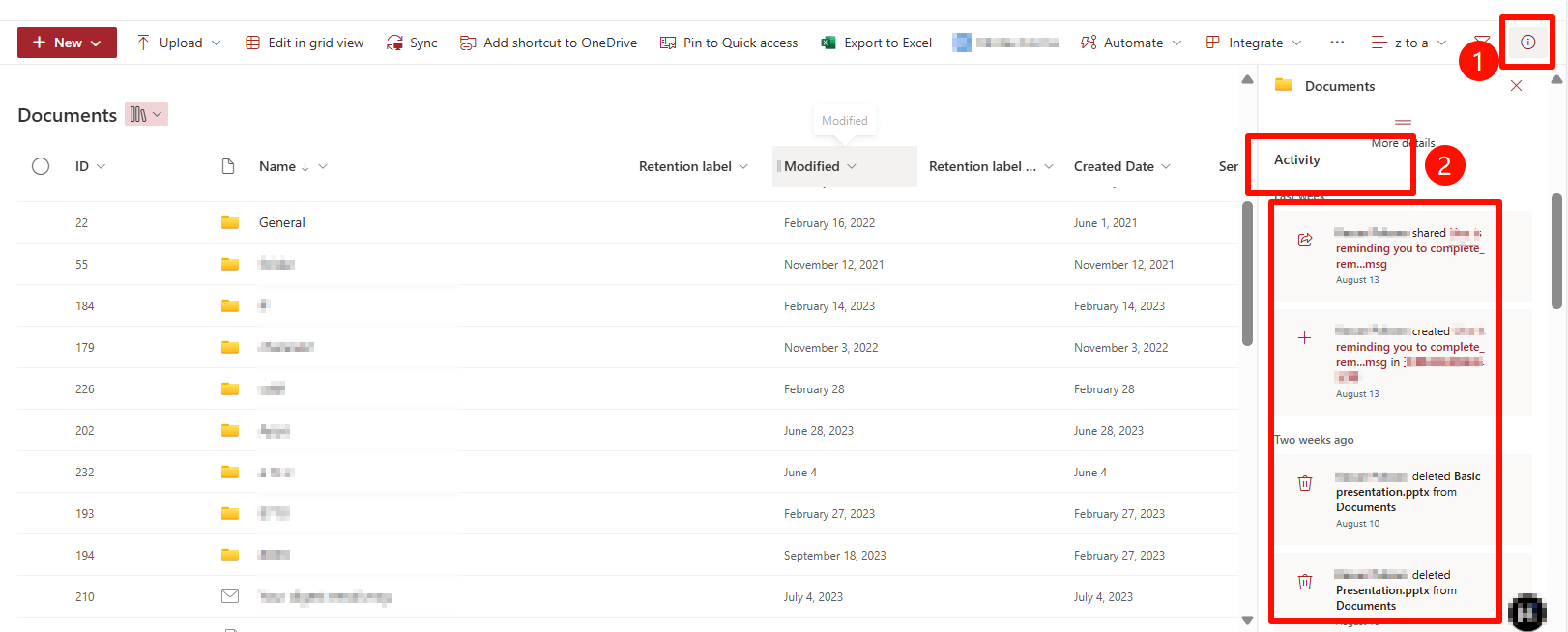Open the library view switcher icon

(x=146, y=114)
